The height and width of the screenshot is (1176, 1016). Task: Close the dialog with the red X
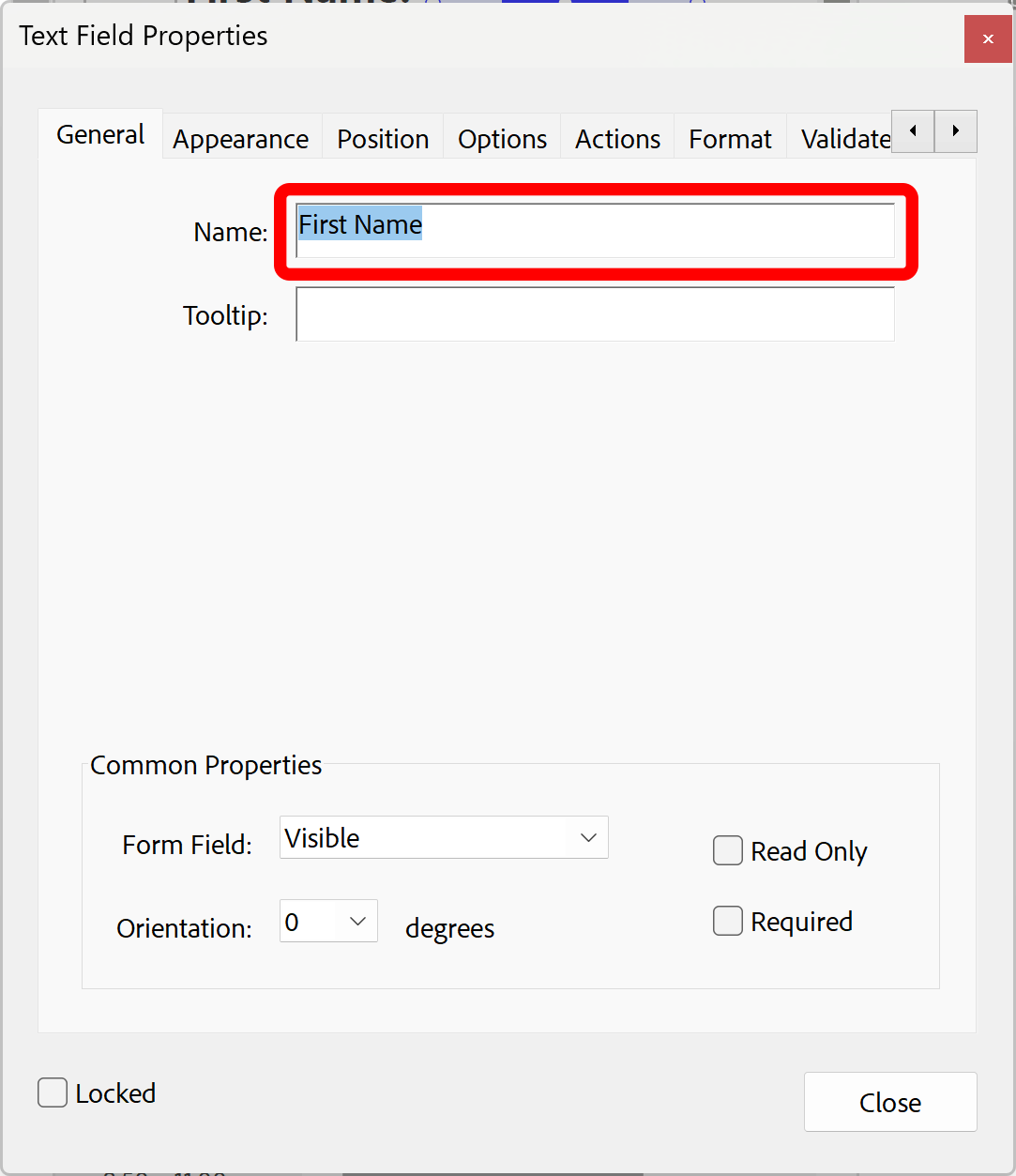tap(987, 38)
